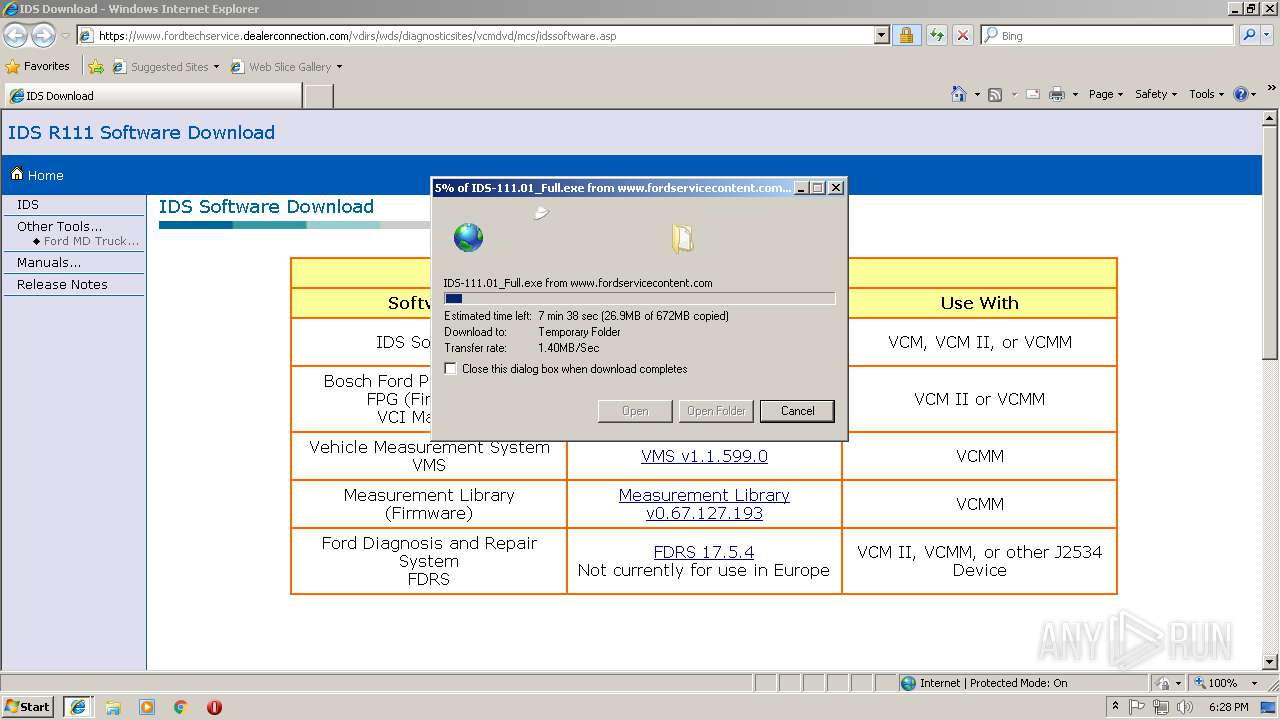This screenshot has width=1280, height=720.
Task: Expand Suggested Sites dropdown
Action: (216, 67)
